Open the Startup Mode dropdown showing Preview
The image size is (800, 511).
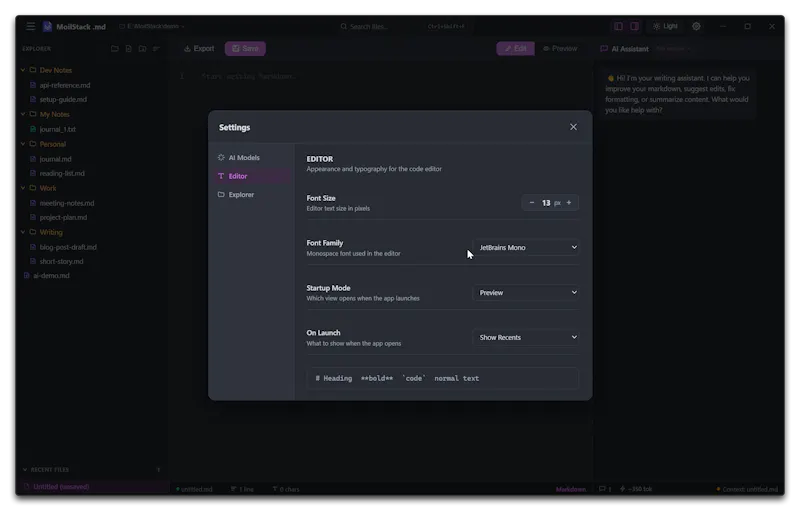click(x=526, y=293)
